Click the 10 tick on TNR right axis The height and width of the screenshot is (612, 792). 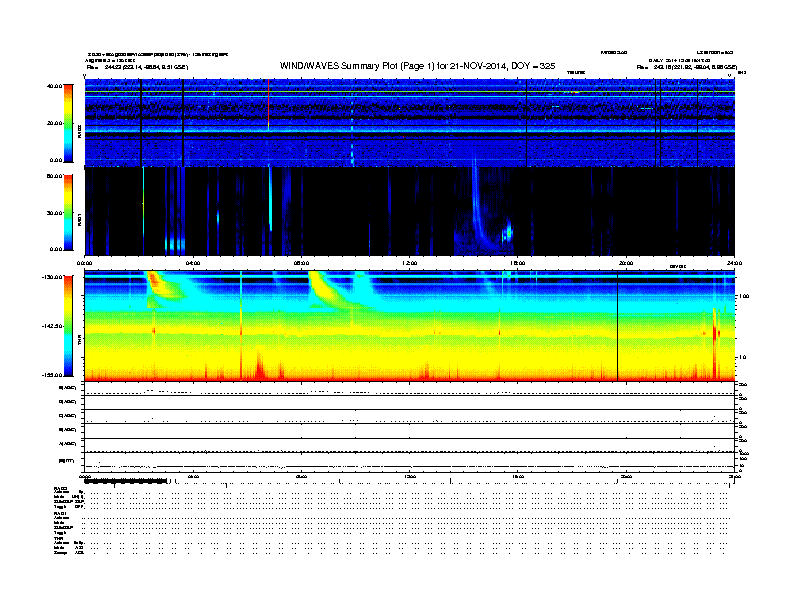click(742, 357)
